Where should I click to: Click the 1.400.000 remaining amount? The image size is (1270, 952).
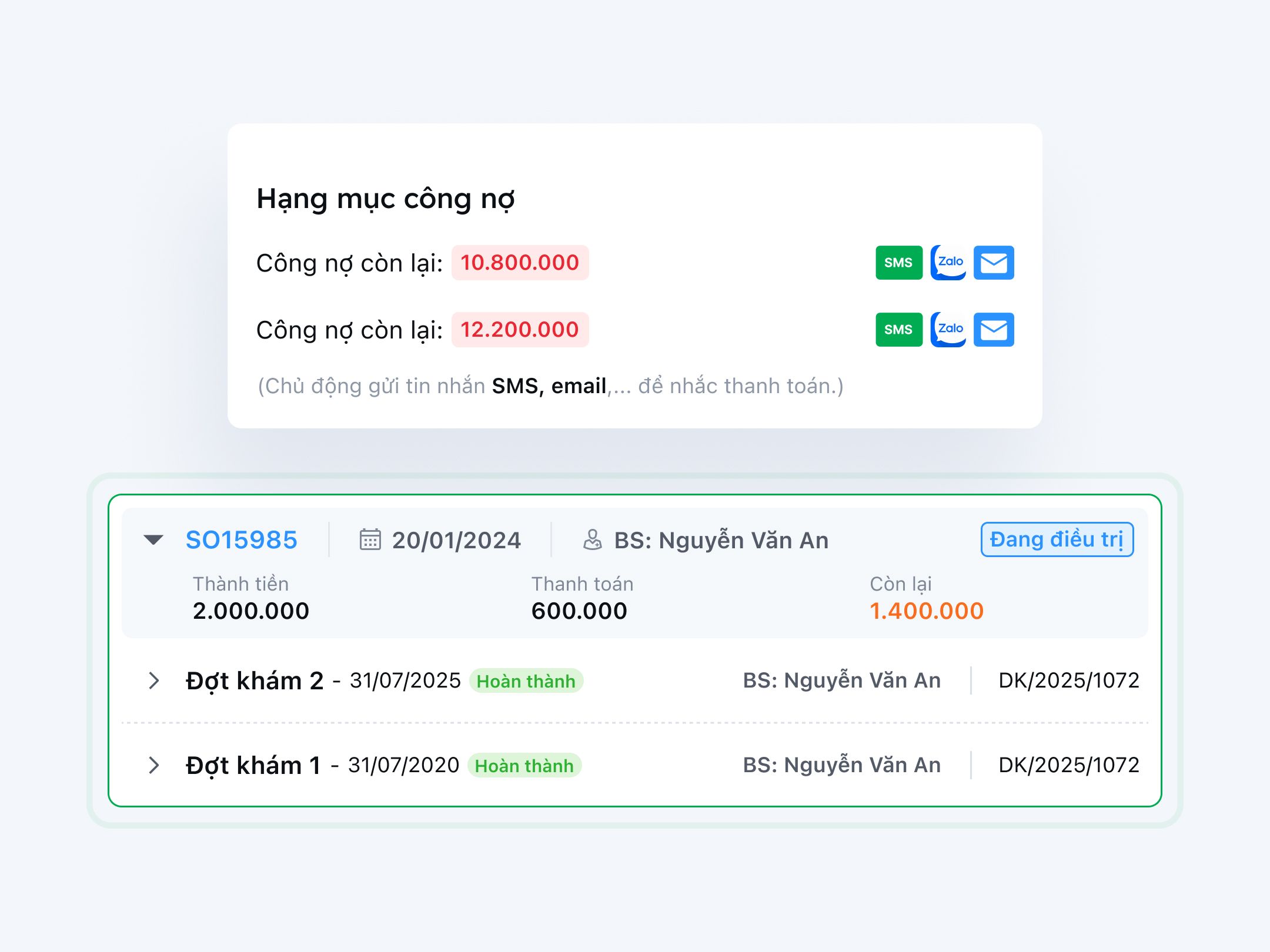pyautogui.click(x=926, y=611)
